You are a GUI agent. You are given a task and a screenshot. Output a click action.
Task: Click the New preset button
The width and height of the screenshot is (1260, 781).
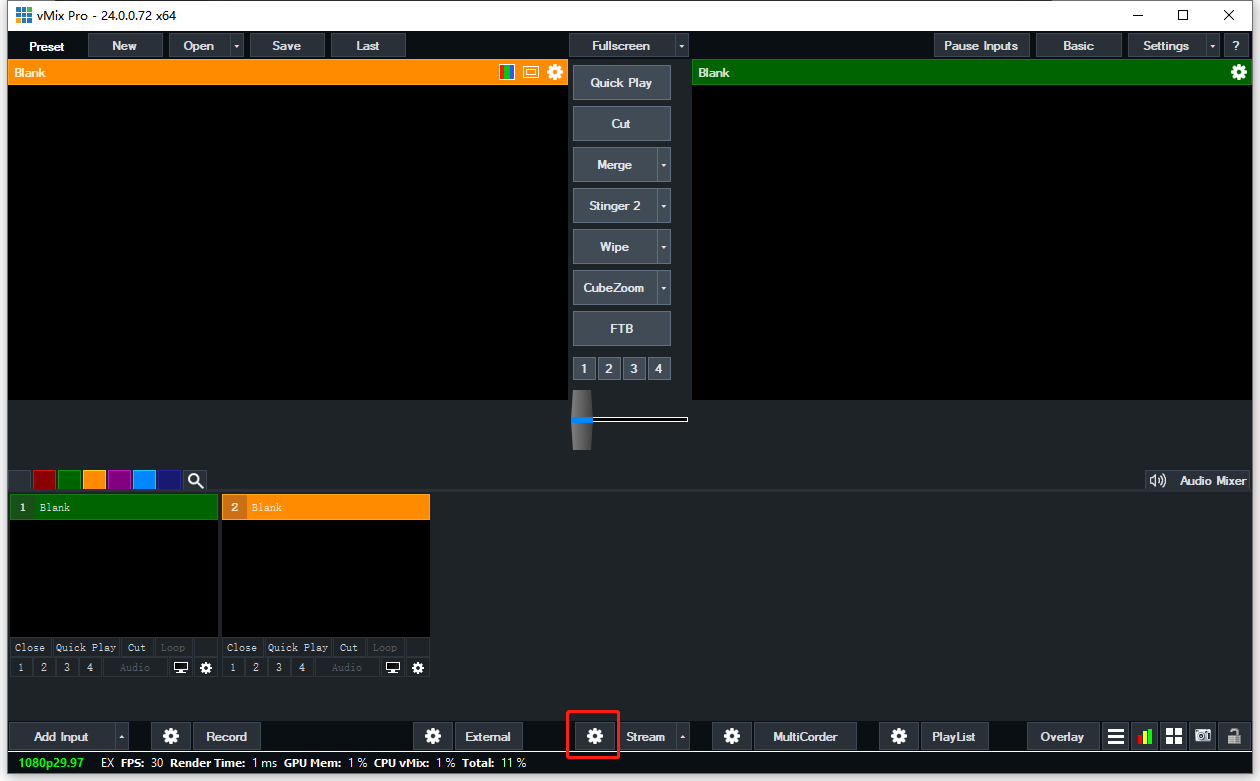point(125,45)
